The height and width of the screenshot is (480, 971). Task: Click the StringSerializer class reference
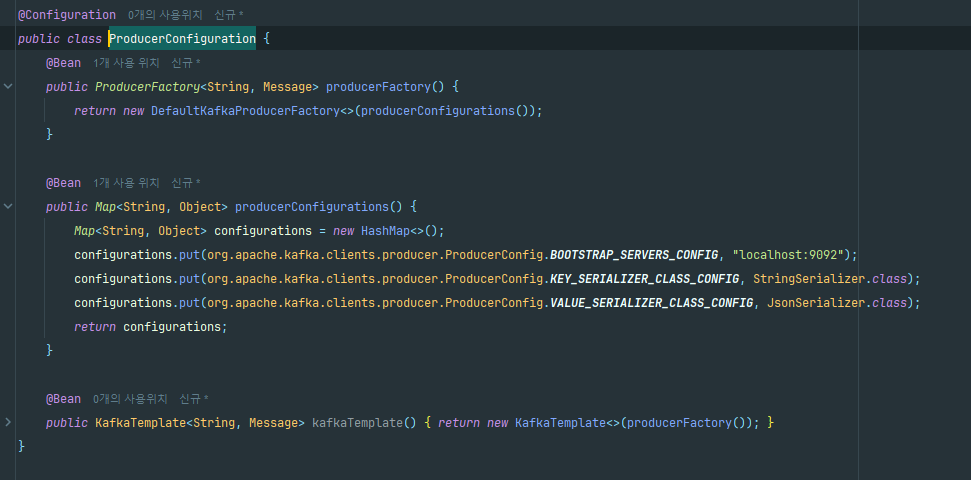click(809, 279)
